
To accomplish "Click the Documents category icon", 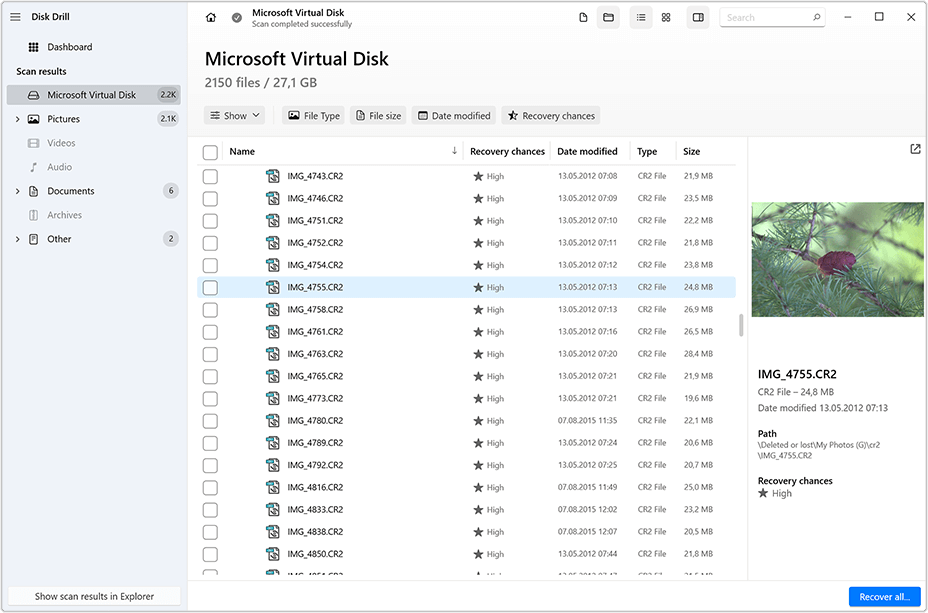I will (x=34, y=191).
